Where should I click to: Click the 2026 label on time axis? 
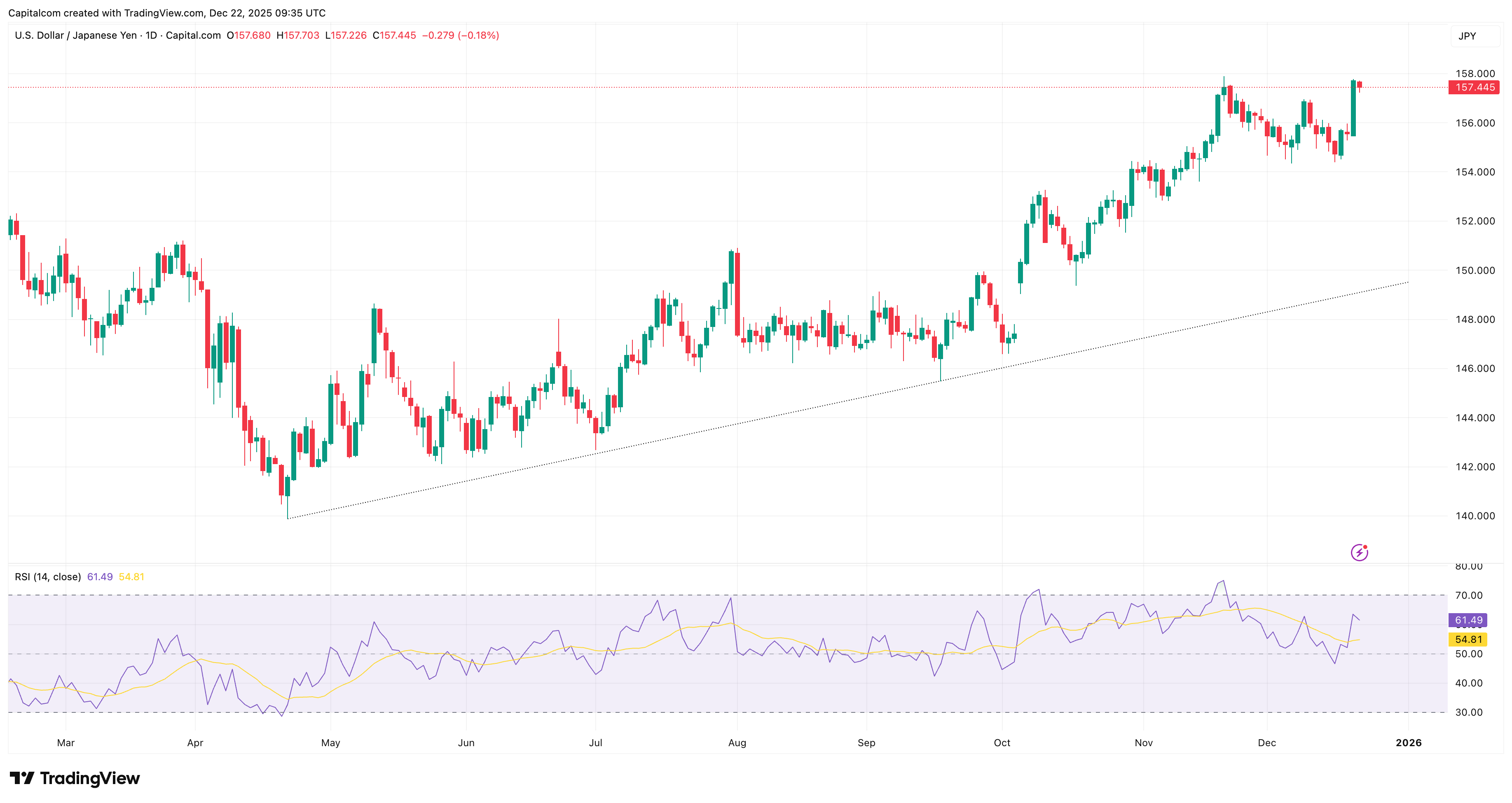tap(1408, 742)
